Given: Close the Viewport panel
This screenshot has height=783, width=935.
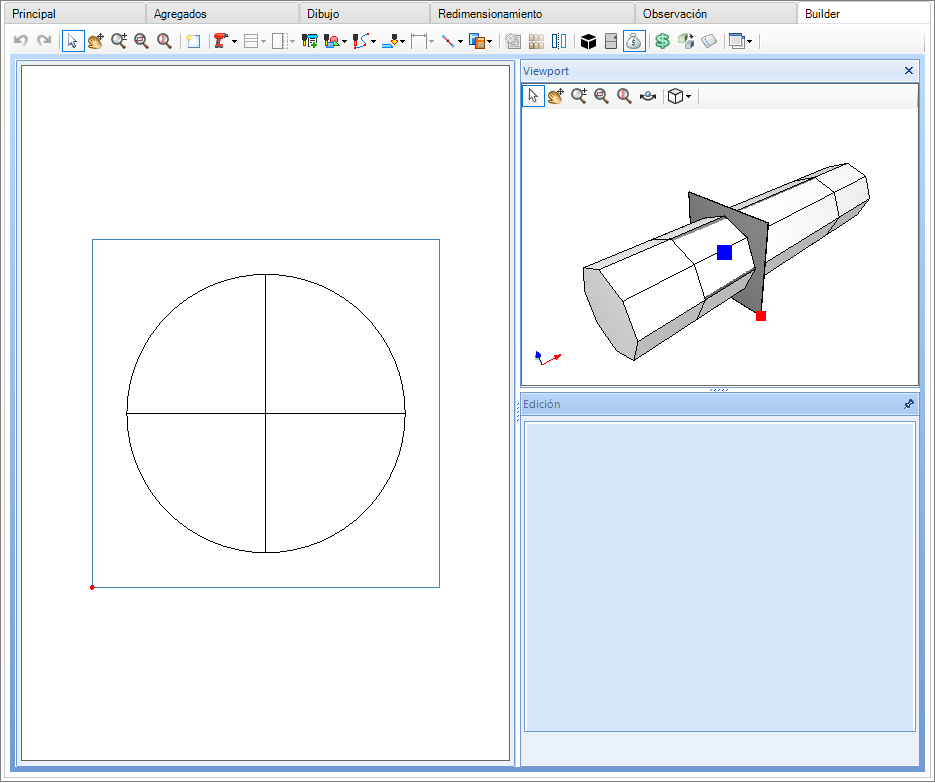Looking at the screenshot, I should [x=908, y=71].
